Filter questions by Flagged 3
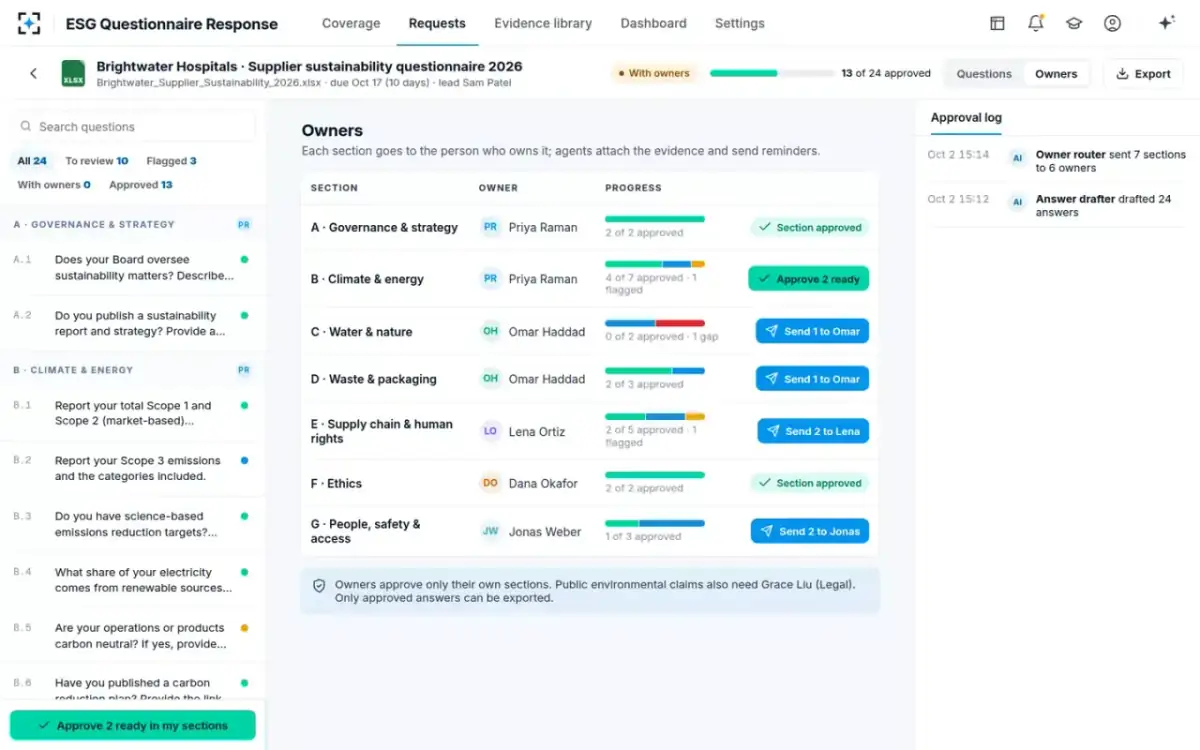The image size is (1200, 750). click(171, 161)
